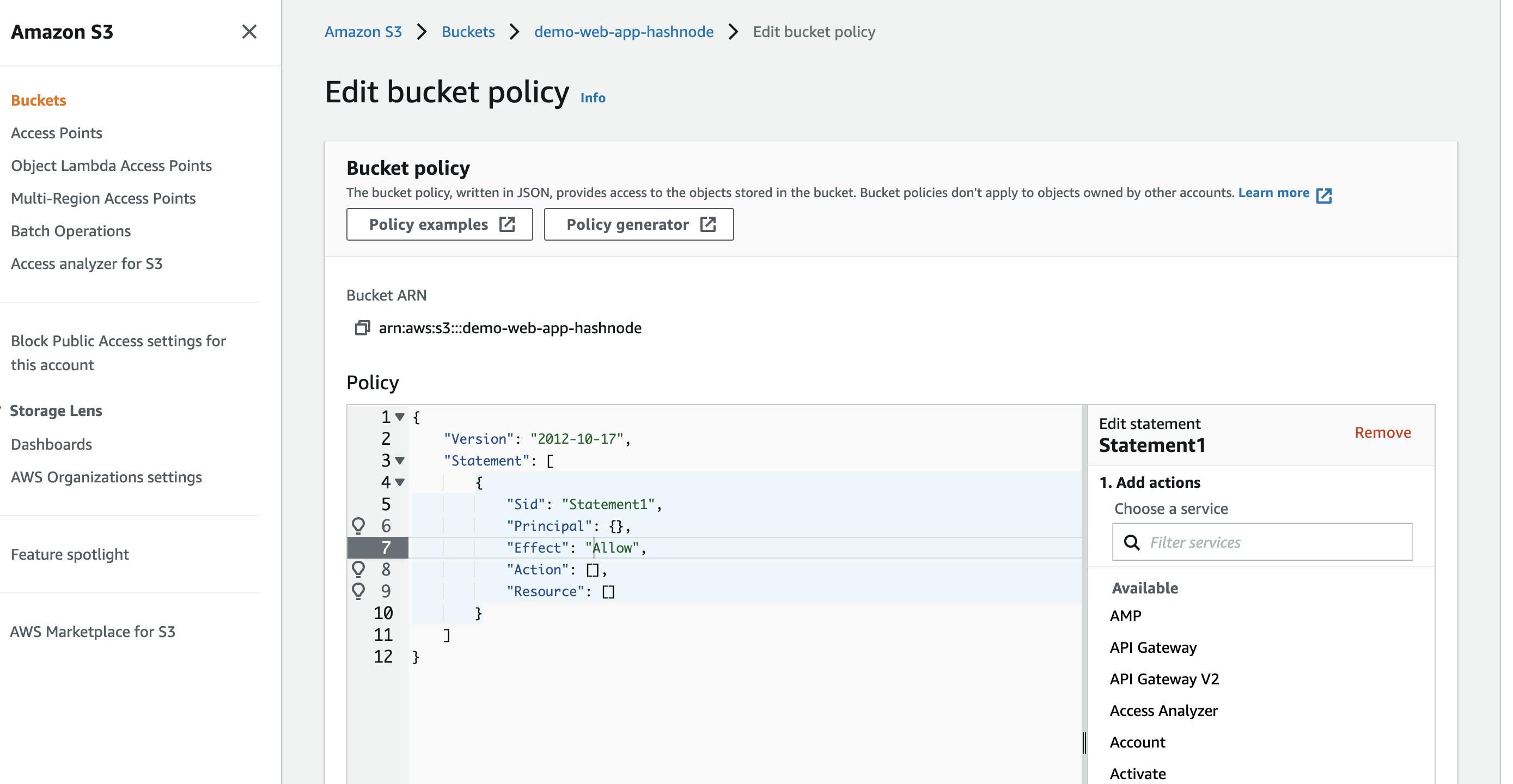Select AMP from available services
This screenshot has width=1513, height=784.
pos(1125,616)
